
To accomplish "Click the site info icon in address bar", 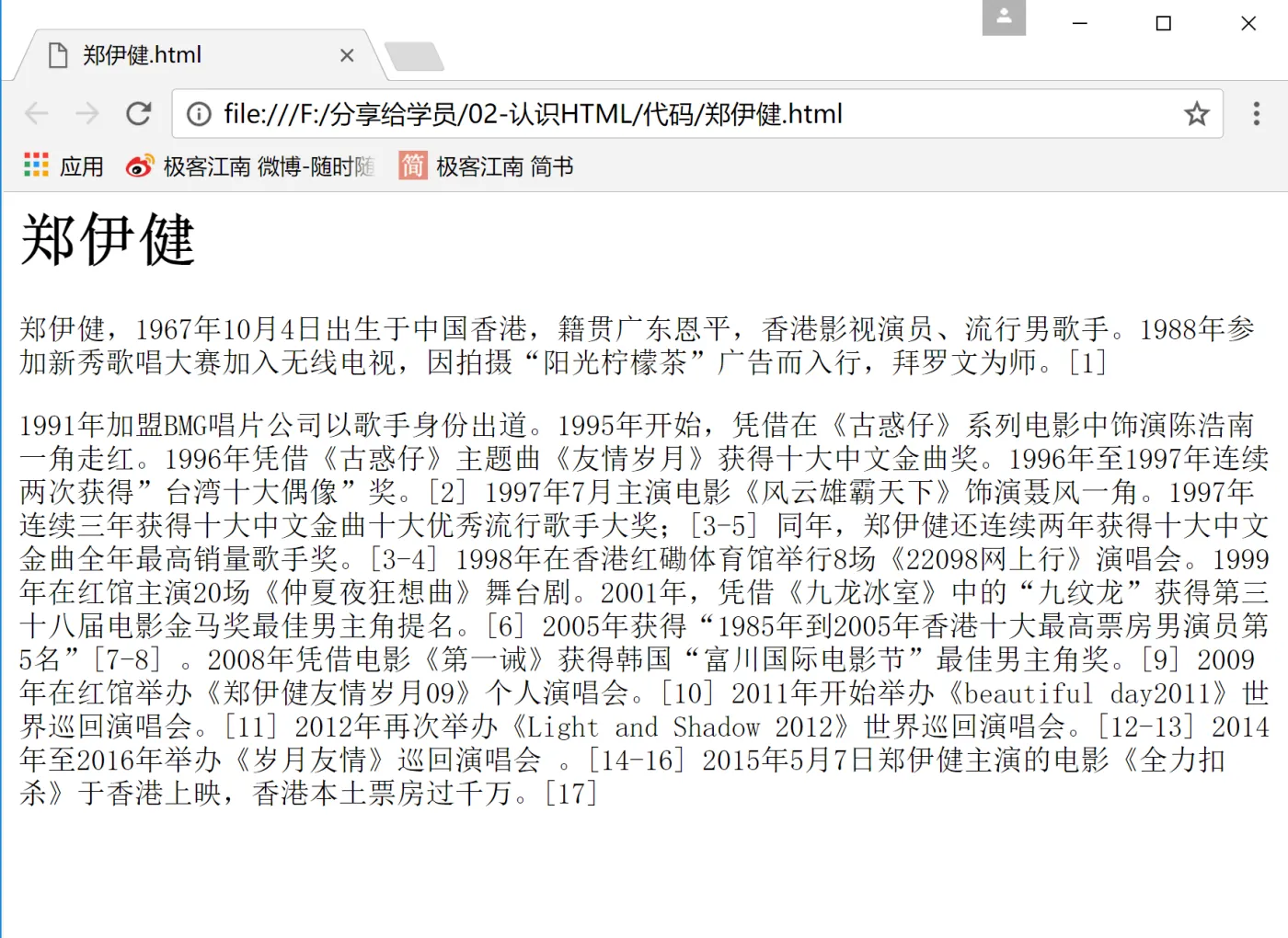I will [199, 114].
